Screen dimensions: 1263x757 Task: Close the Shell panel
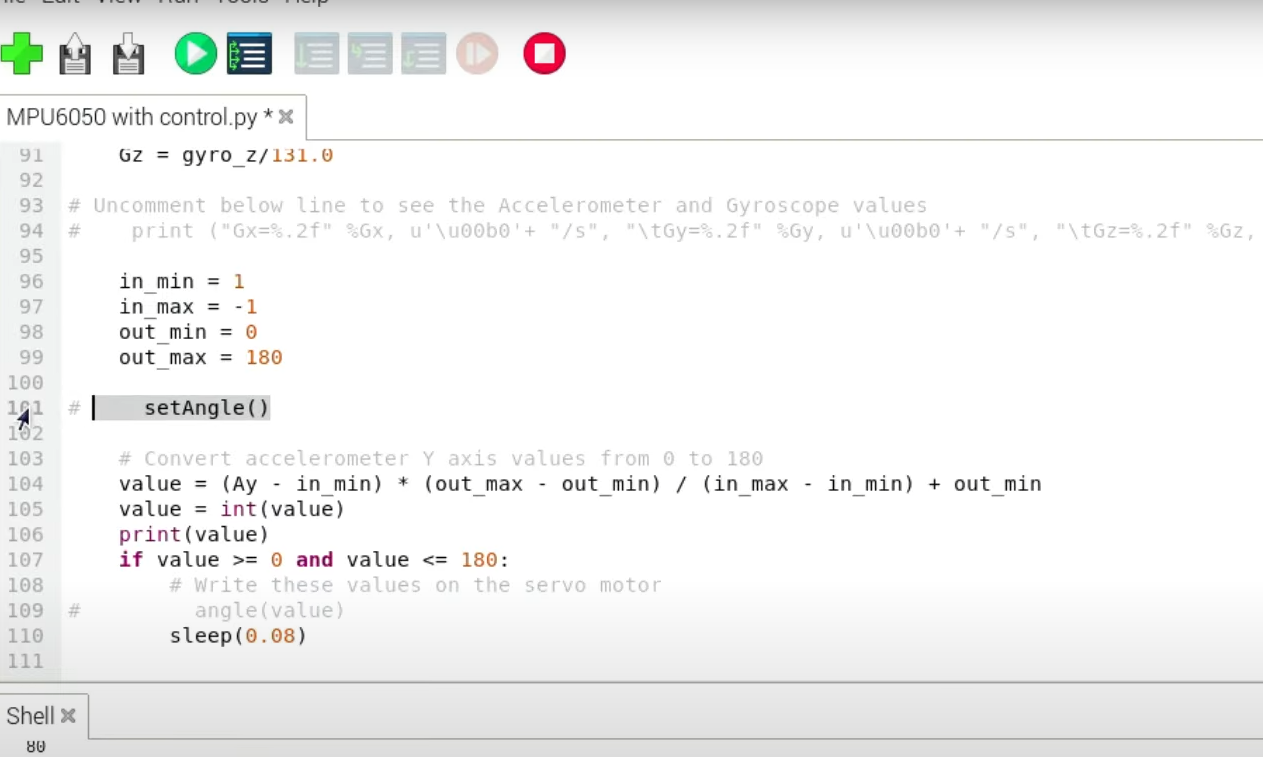(67, 715)
